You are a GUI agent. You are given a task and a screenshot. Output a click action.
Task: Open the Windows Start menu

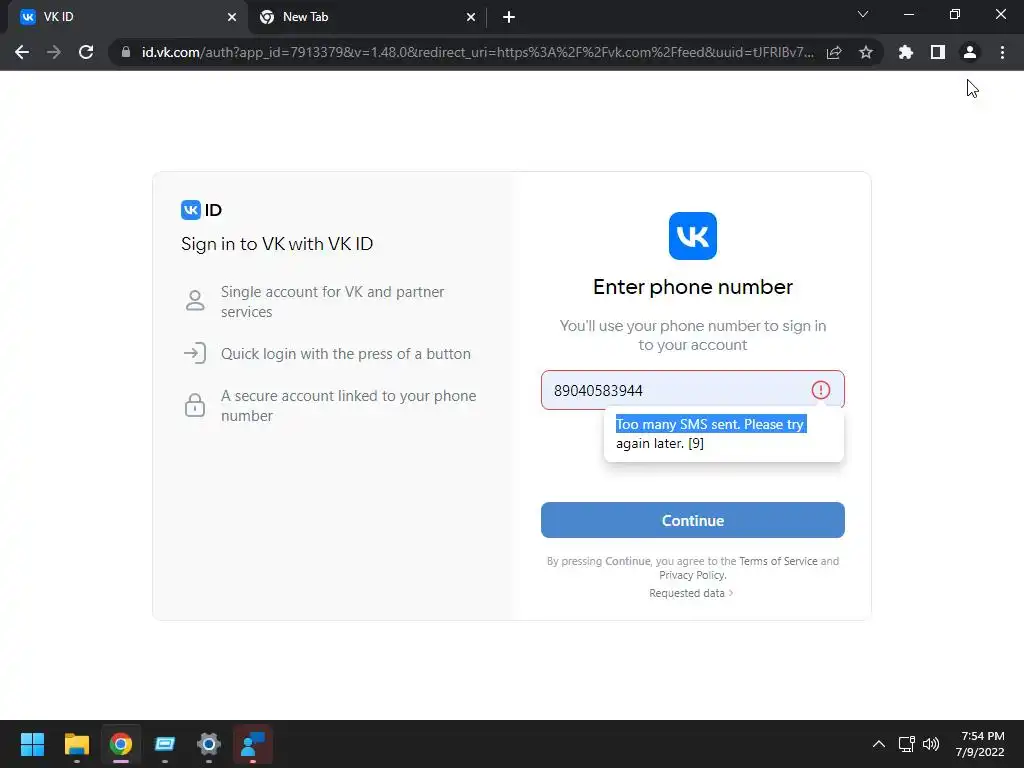click(33, 744)
